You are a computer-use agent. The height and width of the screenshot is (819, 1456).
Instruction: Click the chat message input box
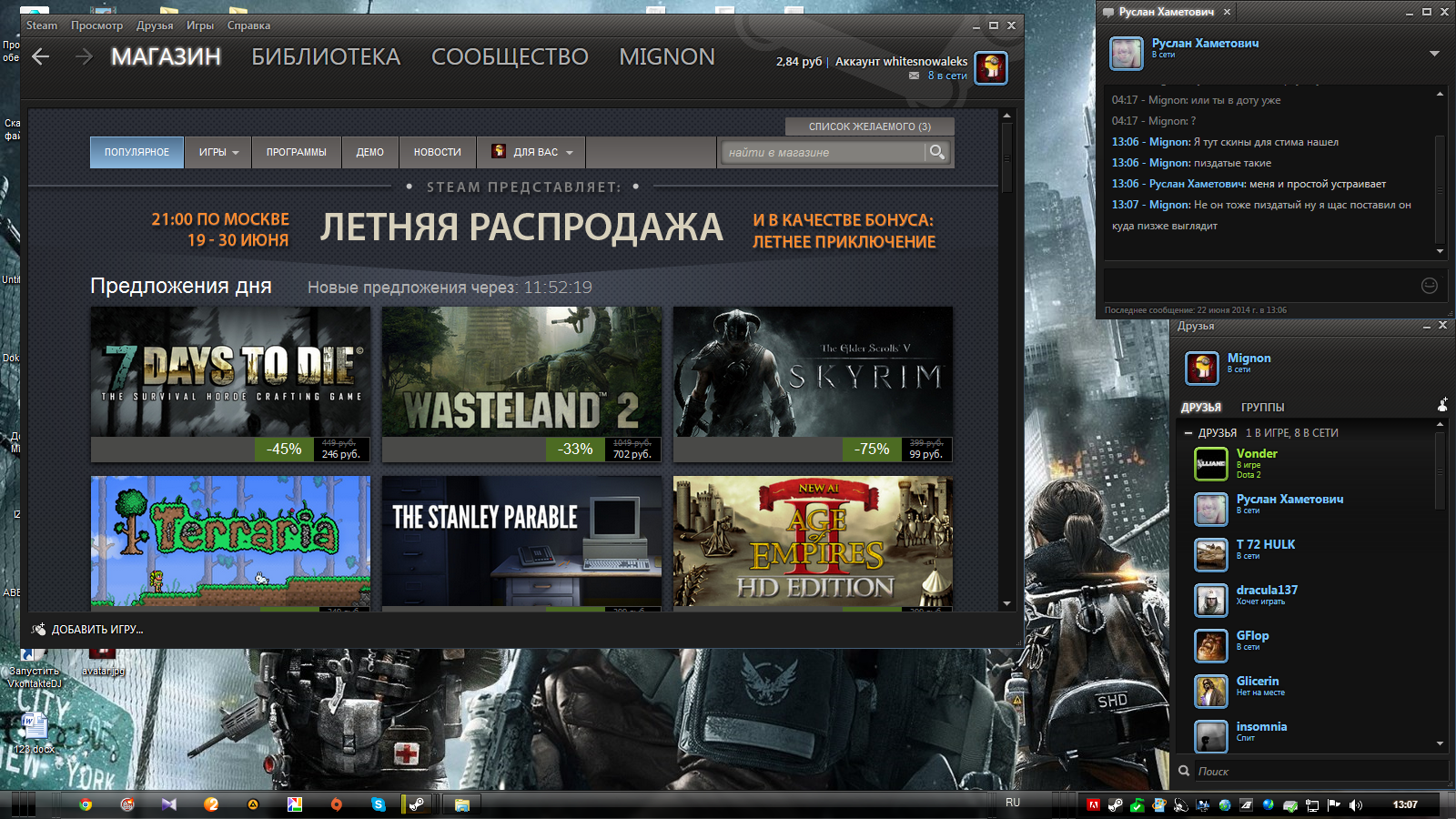click(x=1260, y=285)
